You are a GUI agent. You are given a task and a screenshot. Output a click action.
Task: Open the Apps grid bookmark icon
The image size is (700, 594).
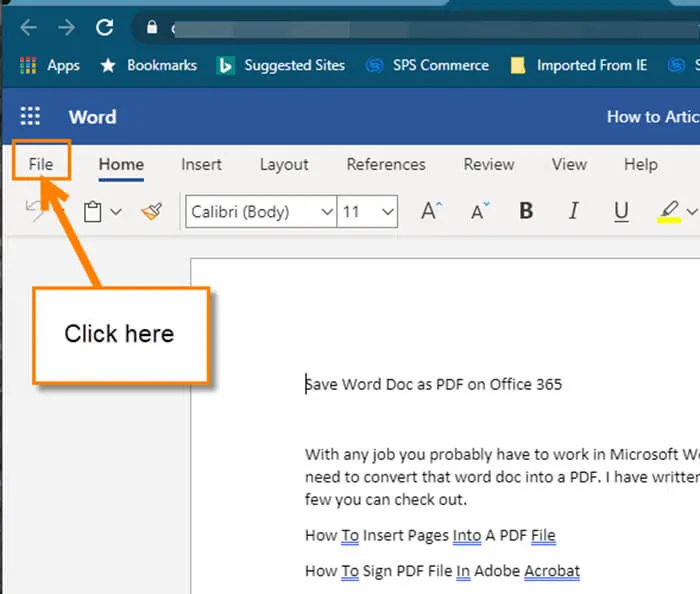(x=28, y=66)
